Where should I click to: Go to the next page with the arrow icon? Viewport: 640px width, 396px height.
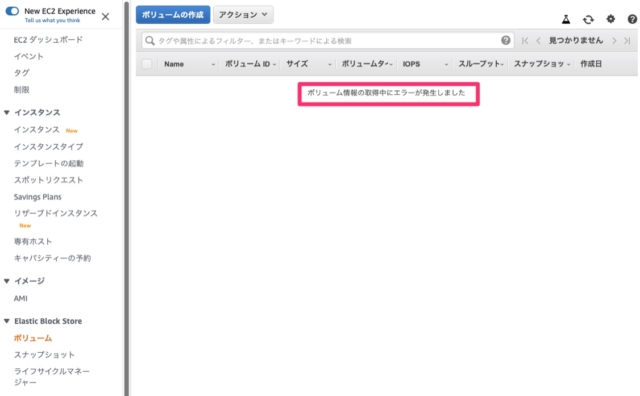coord(614,40)
